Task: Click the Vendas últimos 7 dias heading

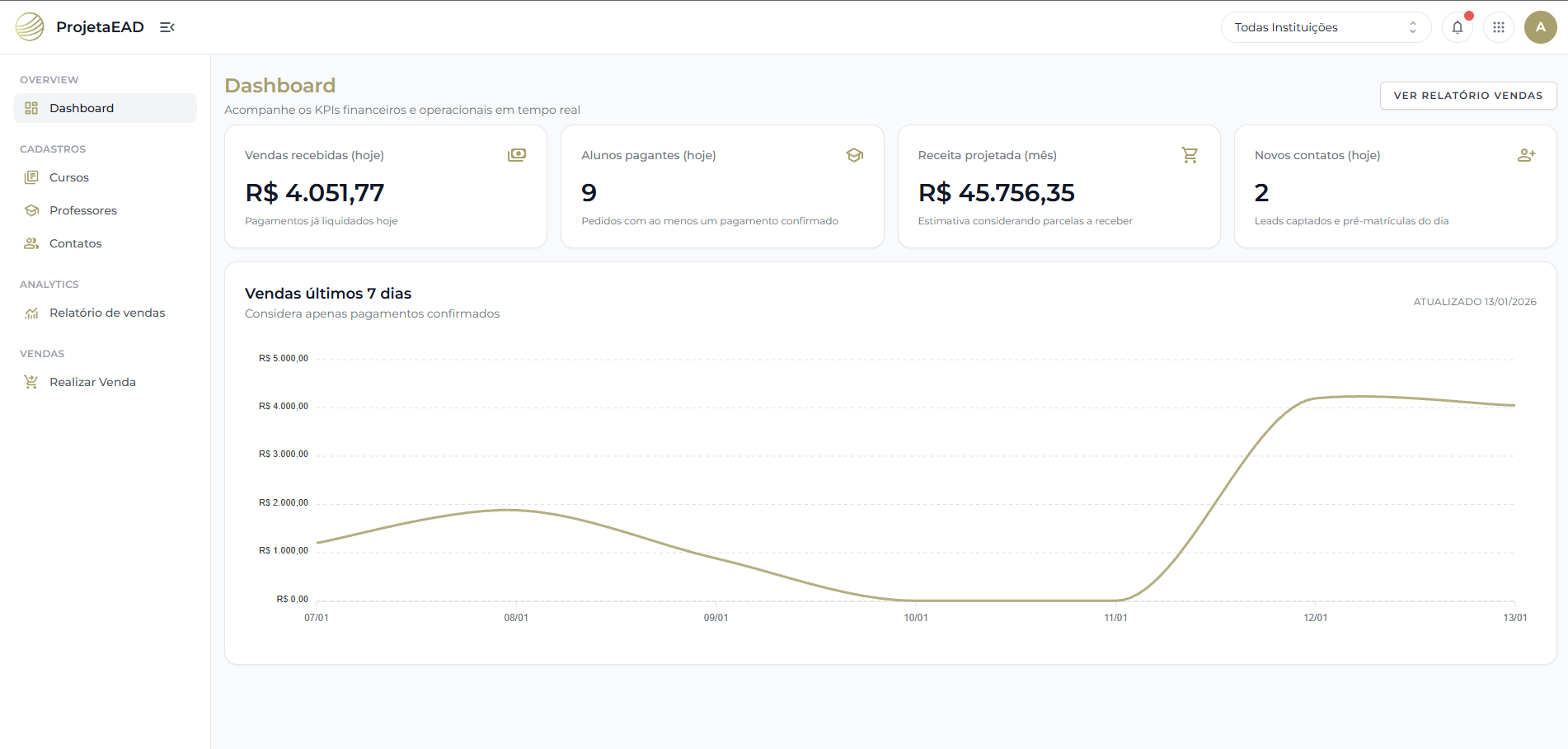Action: click(x=328, y=294)
